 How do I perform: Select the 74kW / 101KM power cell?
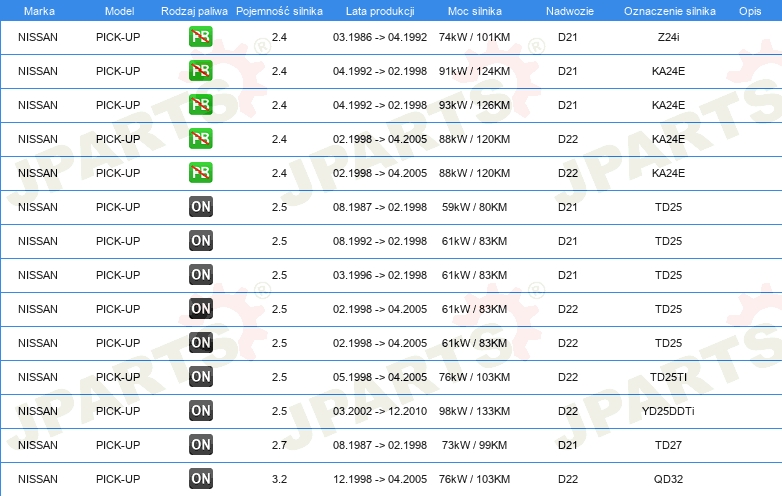pyautogui.click(x=474, y=37)
